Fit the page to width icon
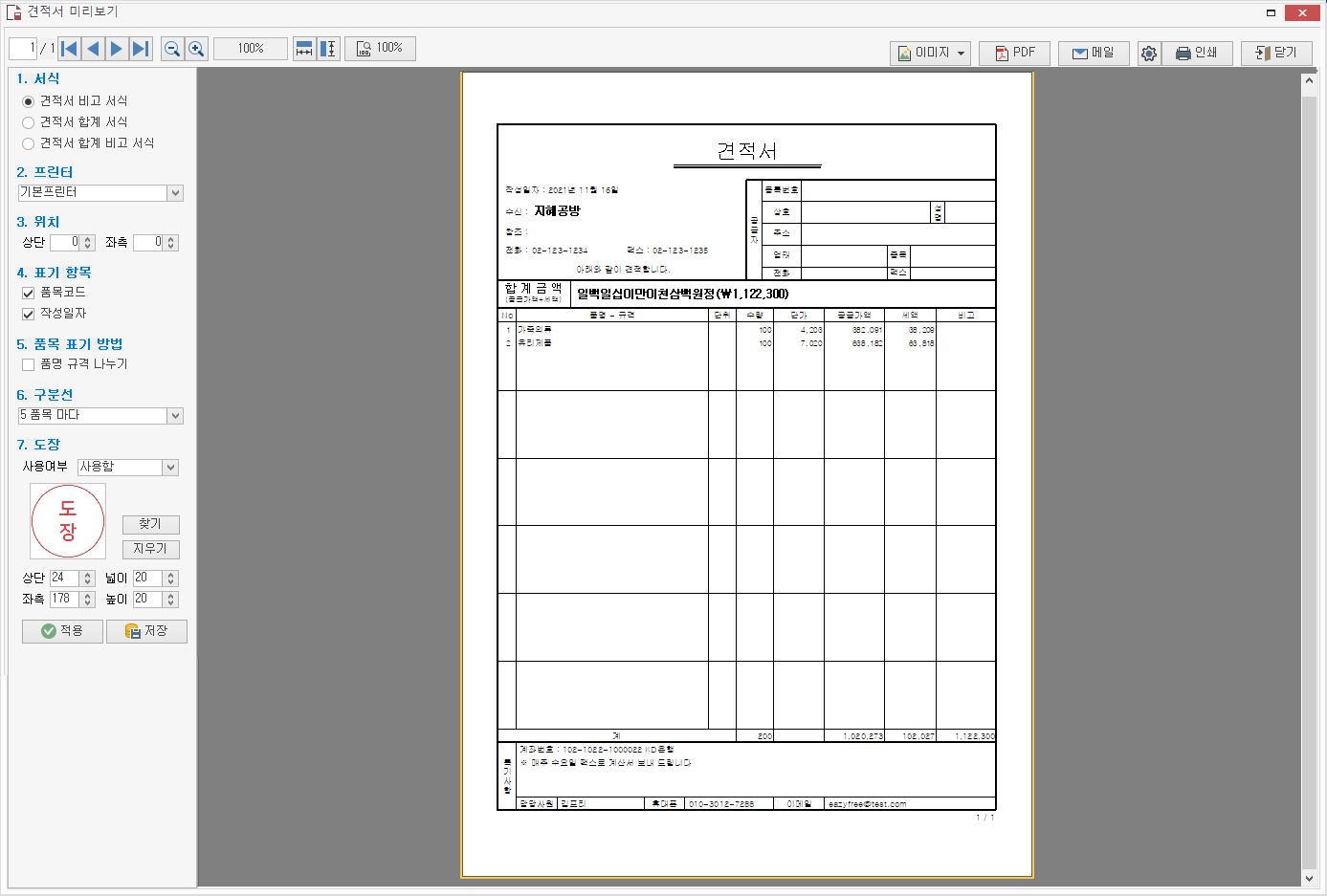Screen dimensions: 1327x896 pyautogui.click(x=304, y=49)
